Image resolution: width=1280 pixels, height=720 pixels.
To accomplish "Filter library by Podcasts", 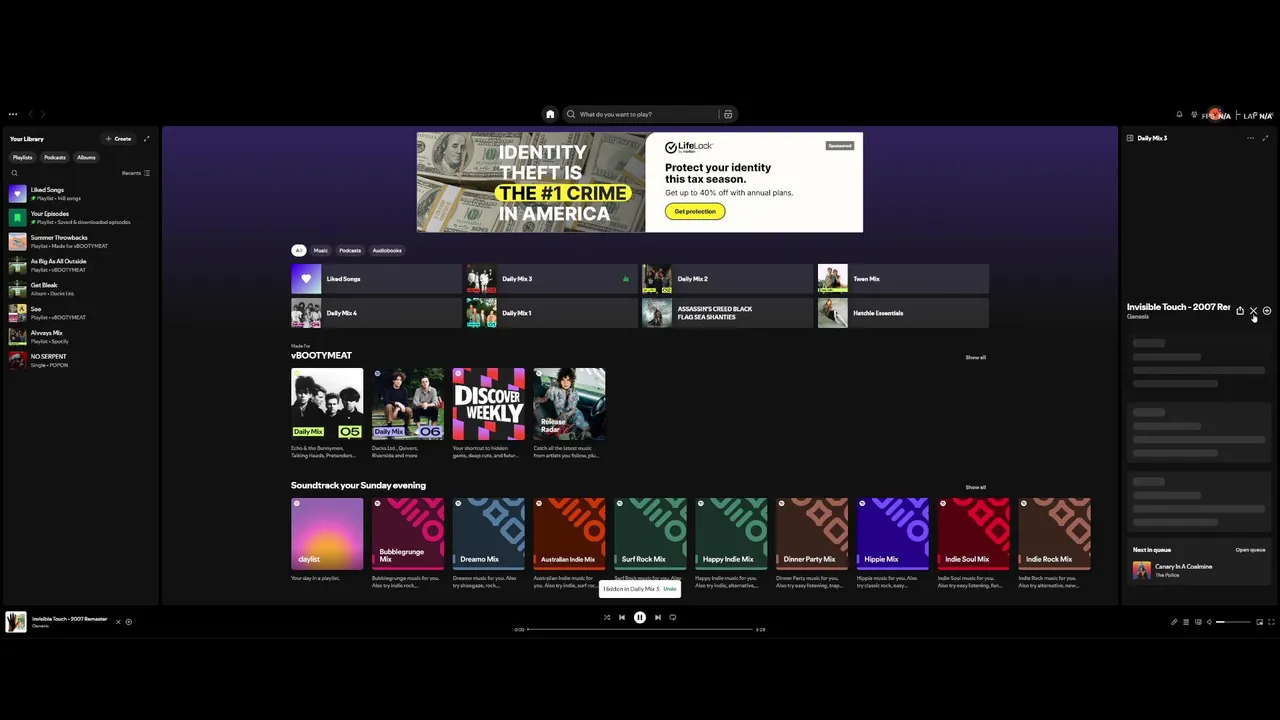I will pos(55,157).
